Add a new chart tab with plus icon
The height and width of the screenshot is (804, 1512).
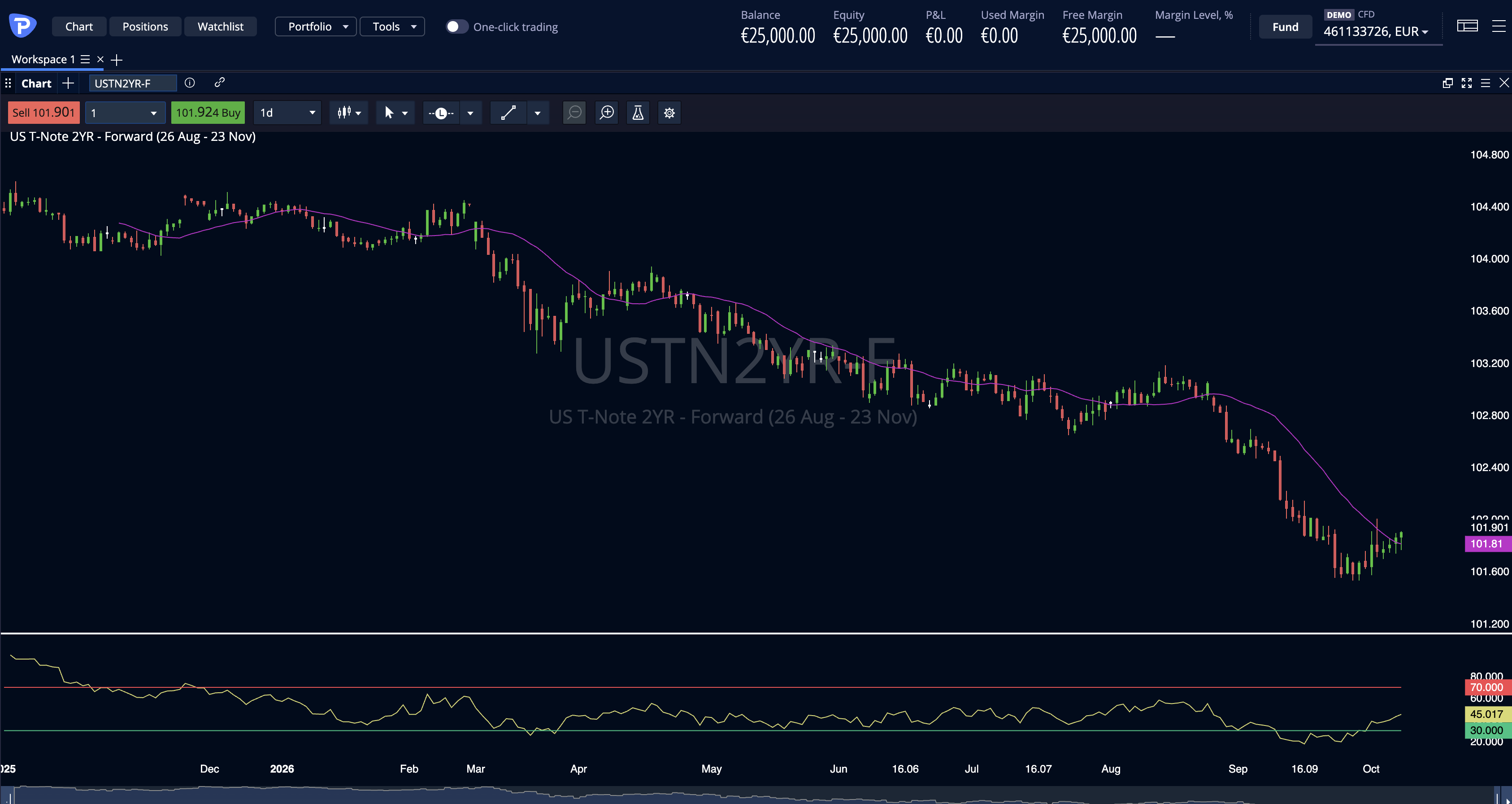[68, 83]
